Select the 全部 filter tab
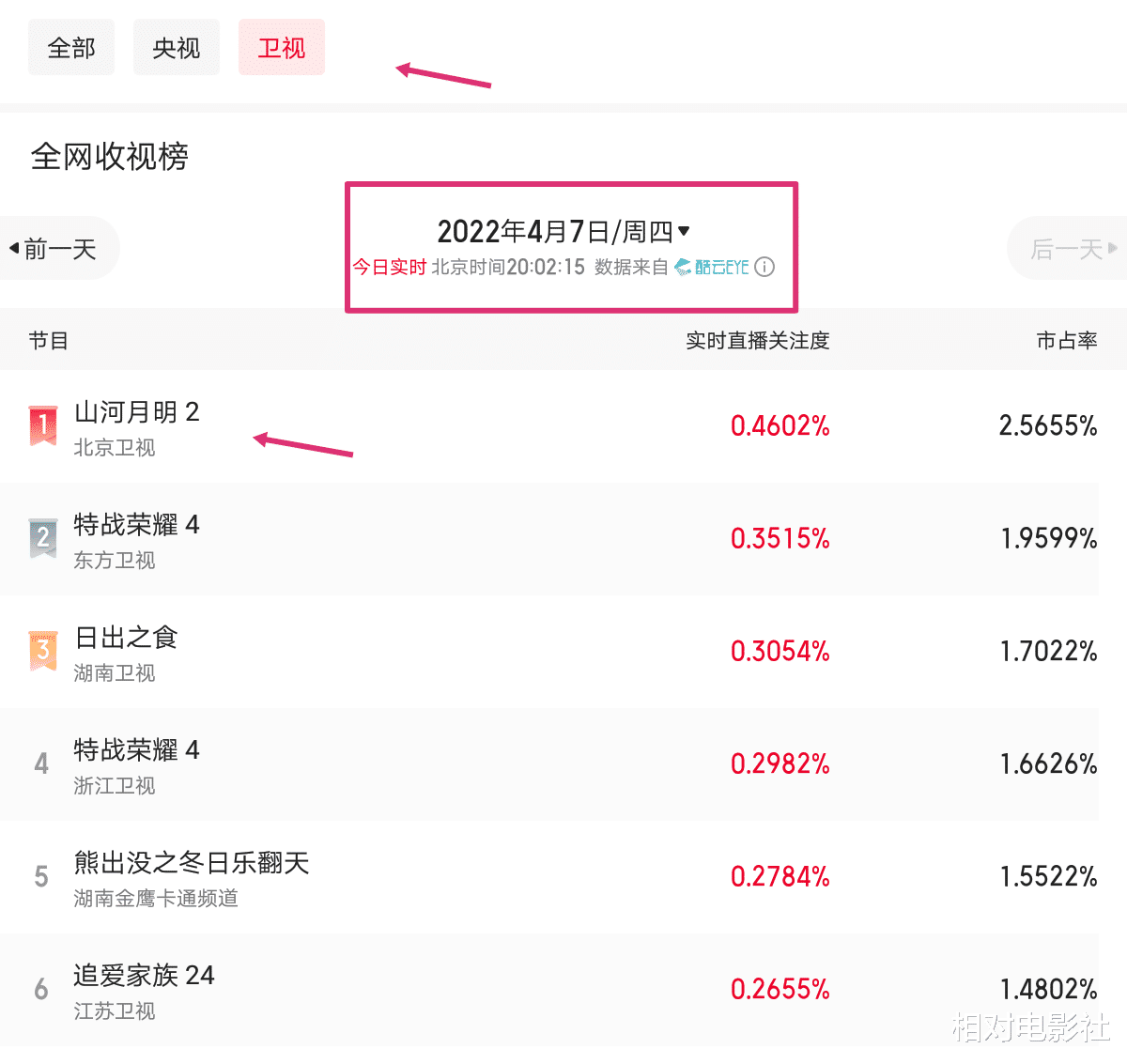 click(x=71, y=47)
